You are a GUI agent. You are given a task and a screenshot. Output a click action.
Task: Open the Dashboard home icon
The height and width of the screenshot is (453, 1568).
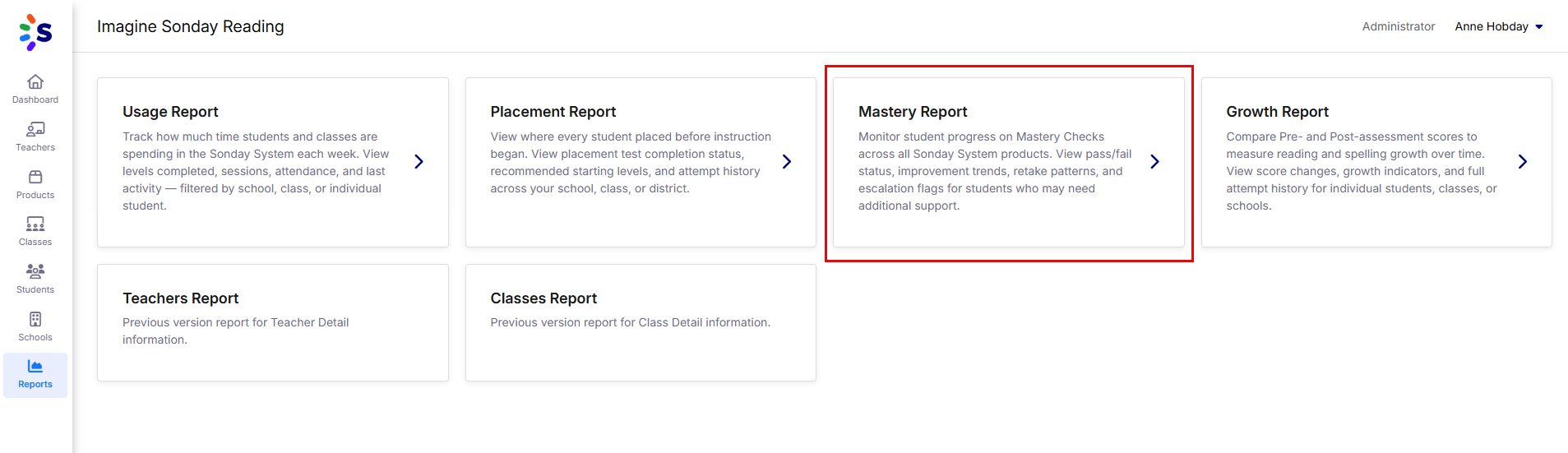pos(35,81)
